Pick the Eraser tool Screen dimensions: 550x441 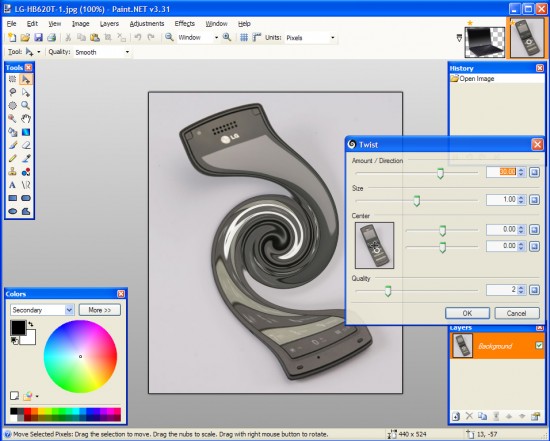(x=25, y=145)
